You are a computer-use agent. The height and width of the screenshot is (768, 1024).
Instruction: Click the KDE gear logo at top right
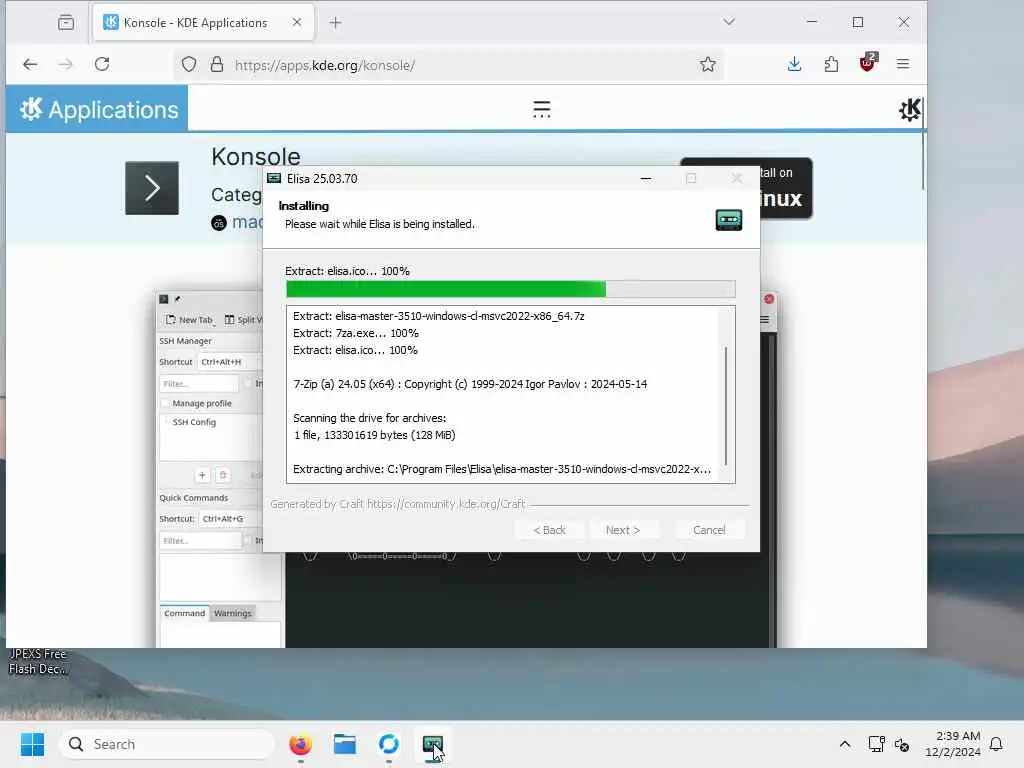910,110
